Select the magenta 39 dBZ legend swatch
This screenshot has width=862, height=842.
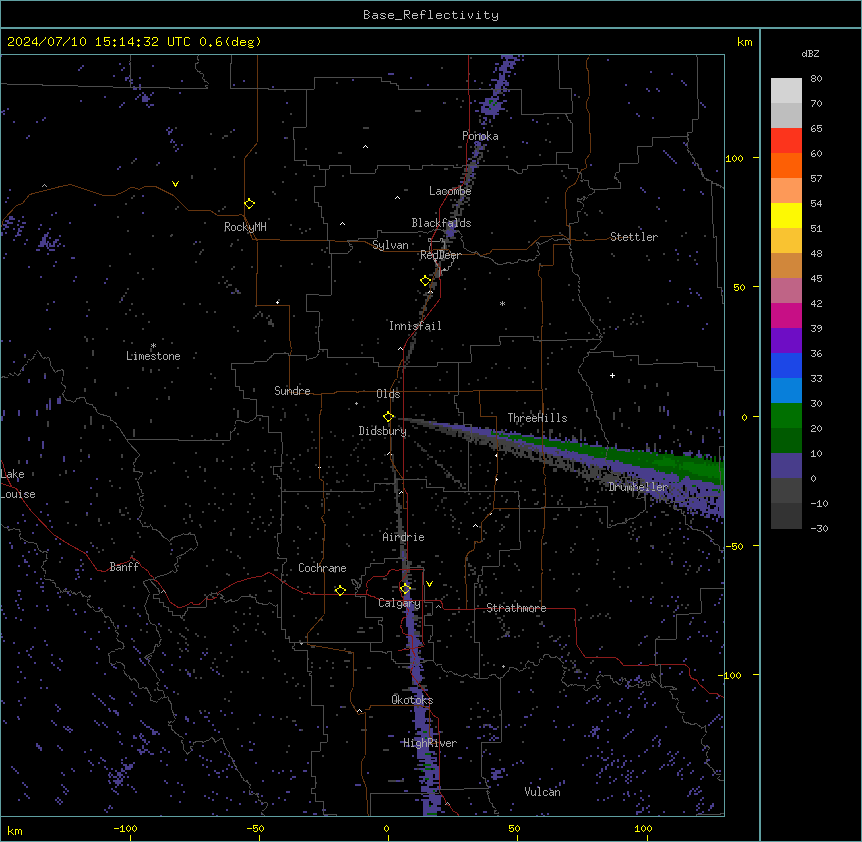(786, 315)
